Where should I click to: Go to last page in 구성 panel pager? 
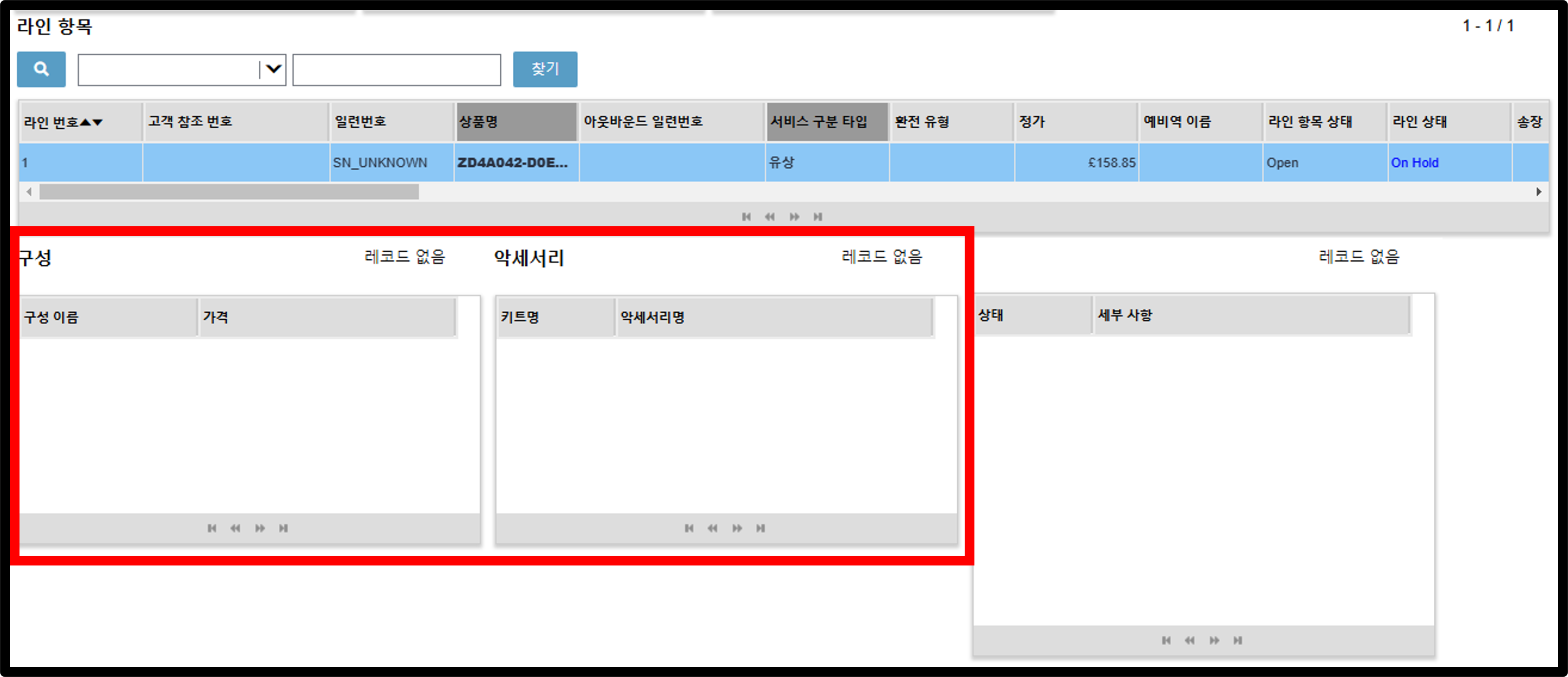point(283,528)
